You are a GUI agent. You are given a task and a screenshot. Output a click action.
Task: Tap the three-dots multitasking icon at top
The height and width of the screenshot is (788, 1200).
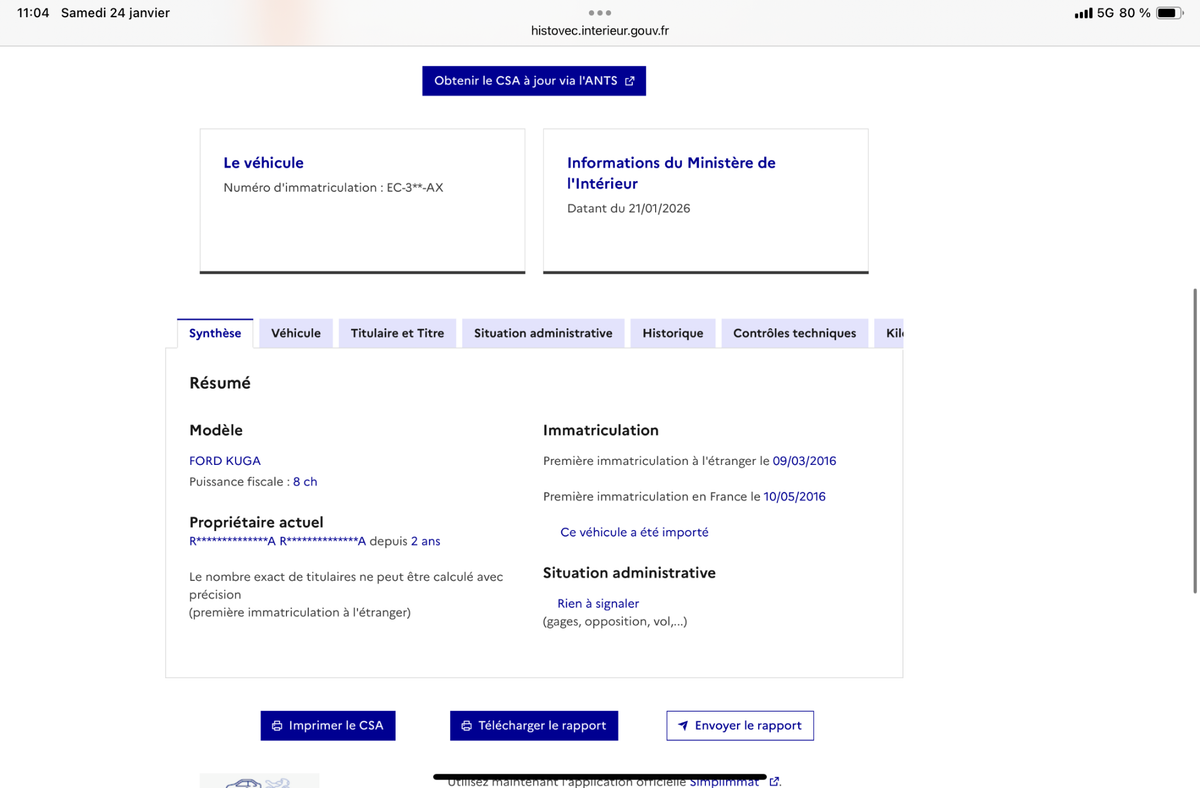(600, 13)
